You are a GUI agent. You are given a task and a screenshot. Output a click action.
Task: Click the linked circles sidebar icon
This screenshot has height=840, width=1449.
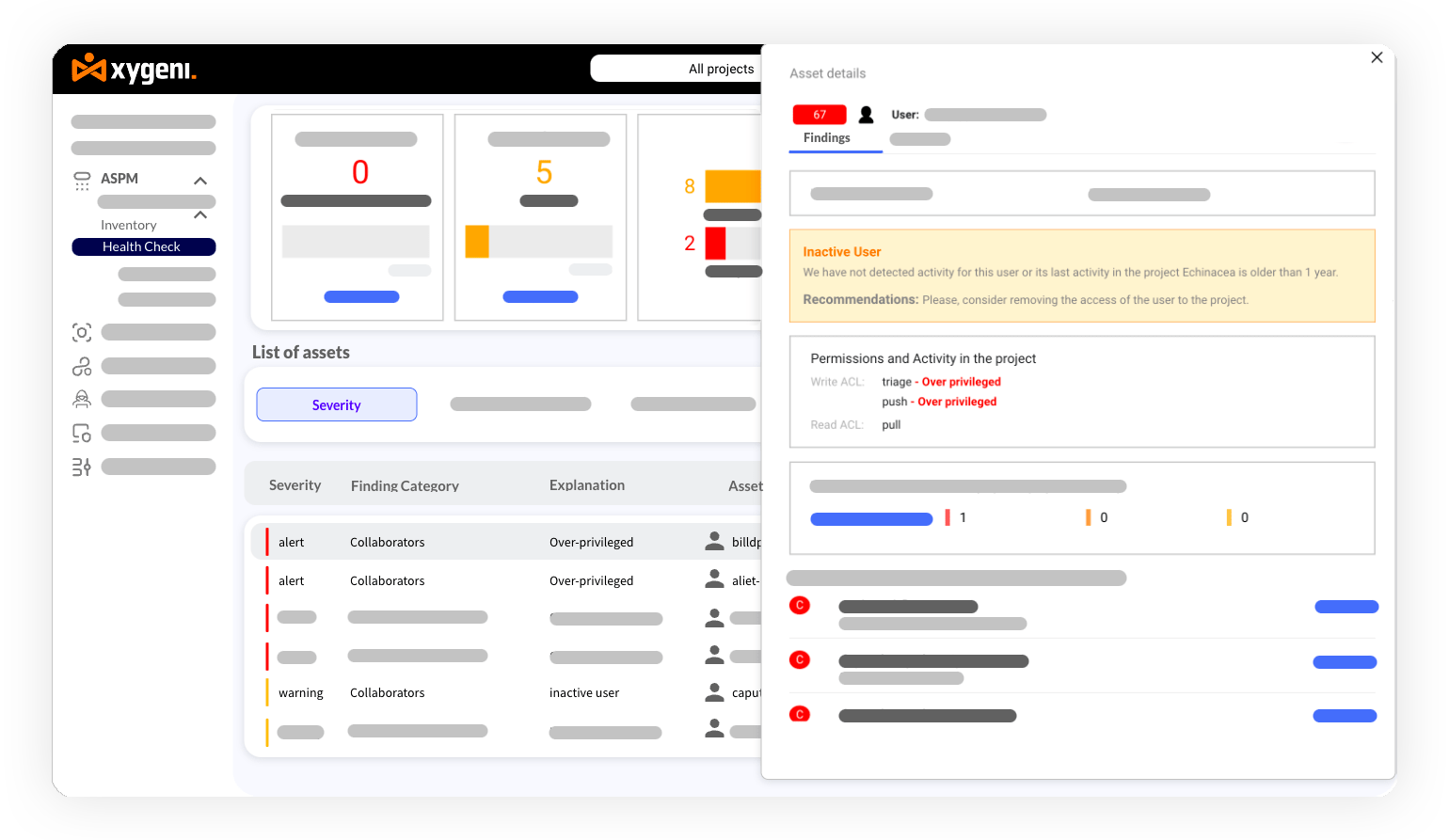[x=82, y=366]
